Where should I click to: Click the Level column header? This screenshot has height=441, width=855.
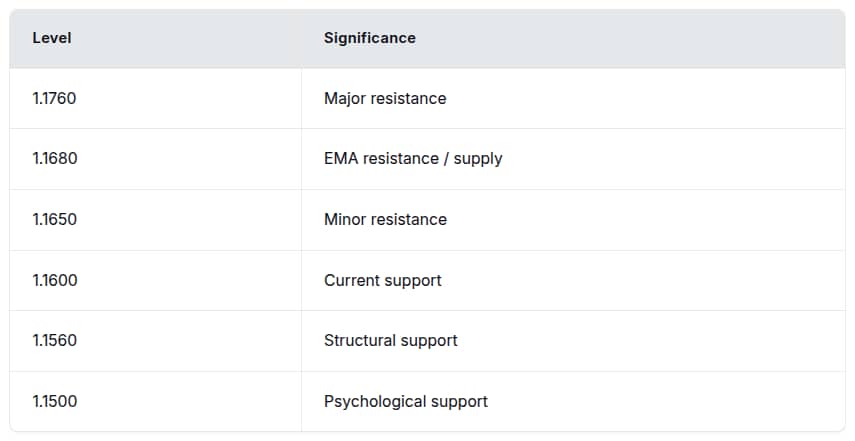52,38
